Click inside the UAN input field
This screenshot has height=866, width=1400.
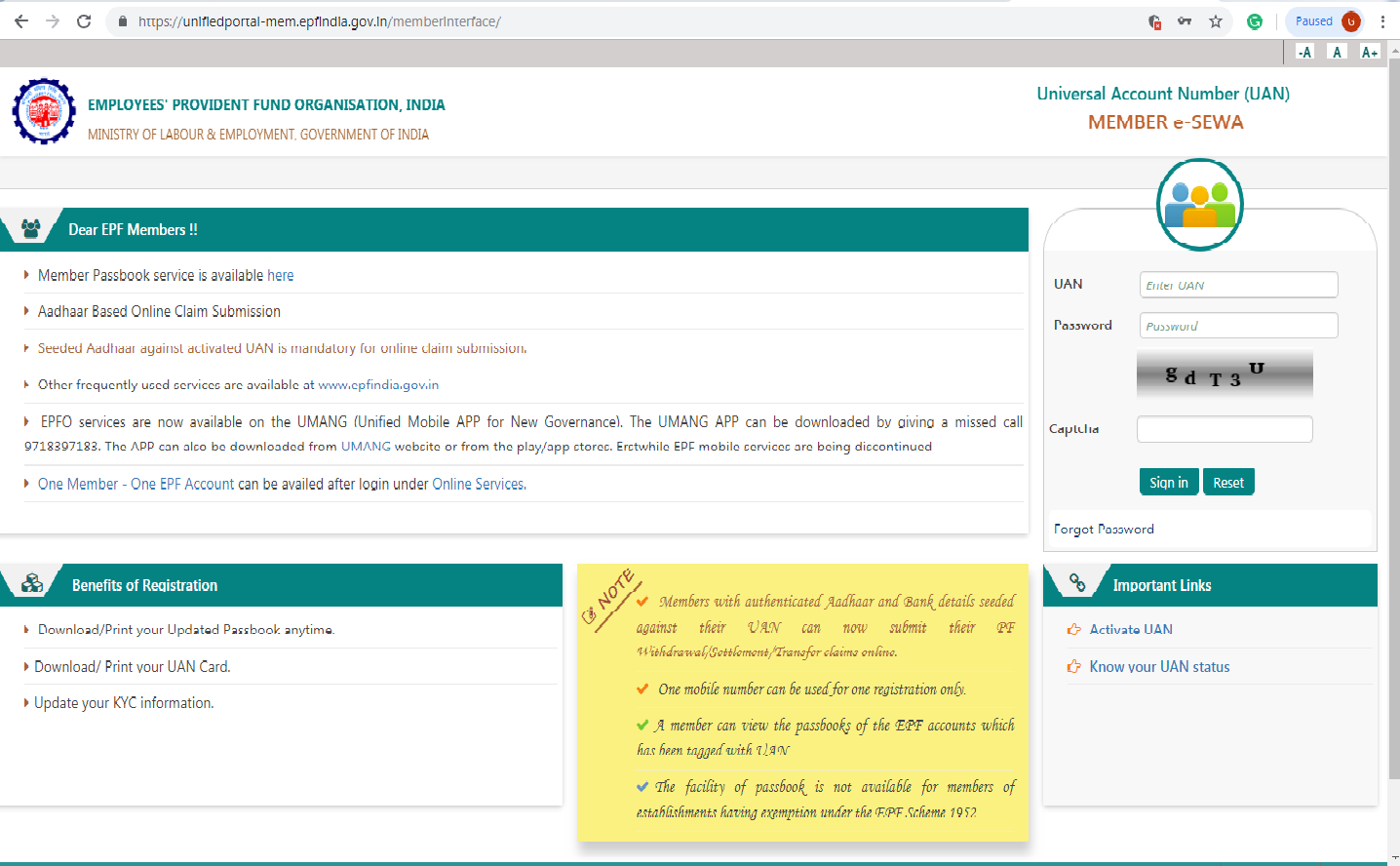tap(1238, 284)
